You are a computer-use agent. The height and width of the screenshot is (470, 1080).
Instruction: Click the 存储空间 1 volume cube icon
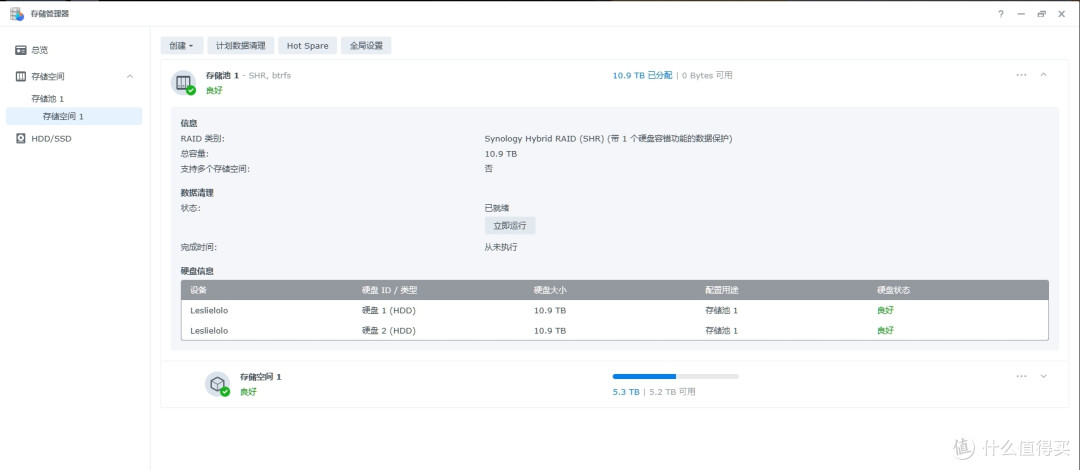click(217, 384)
